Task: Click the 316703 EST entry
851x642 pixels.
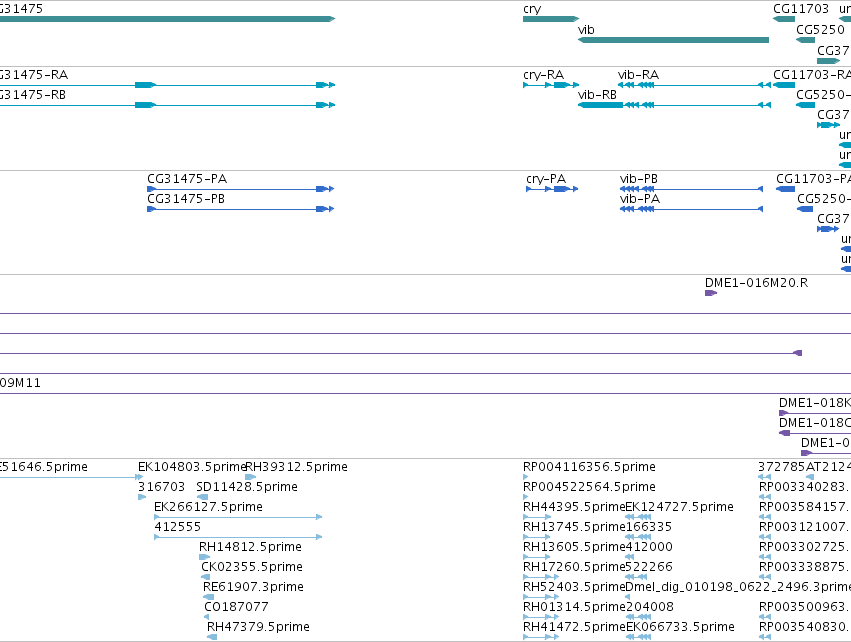Action: coord(142,497)
